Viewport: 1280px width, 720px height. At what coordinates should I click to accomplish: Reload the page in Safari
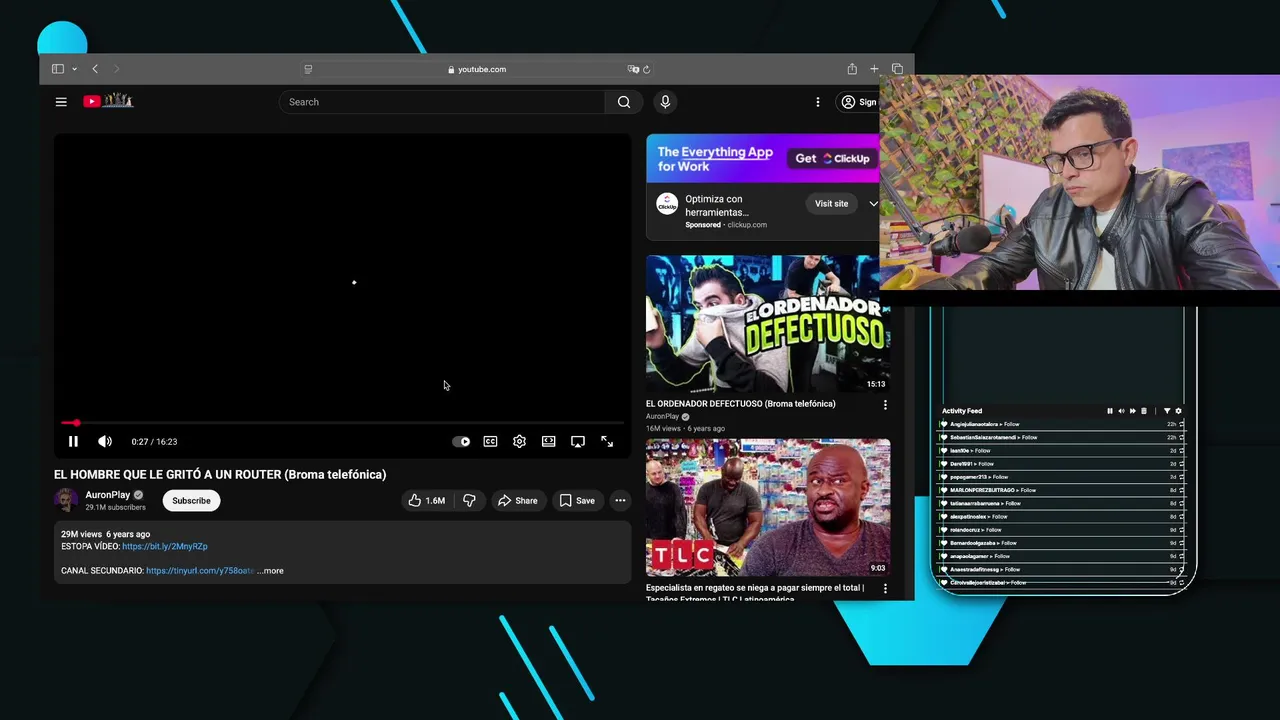coord(647,69)
